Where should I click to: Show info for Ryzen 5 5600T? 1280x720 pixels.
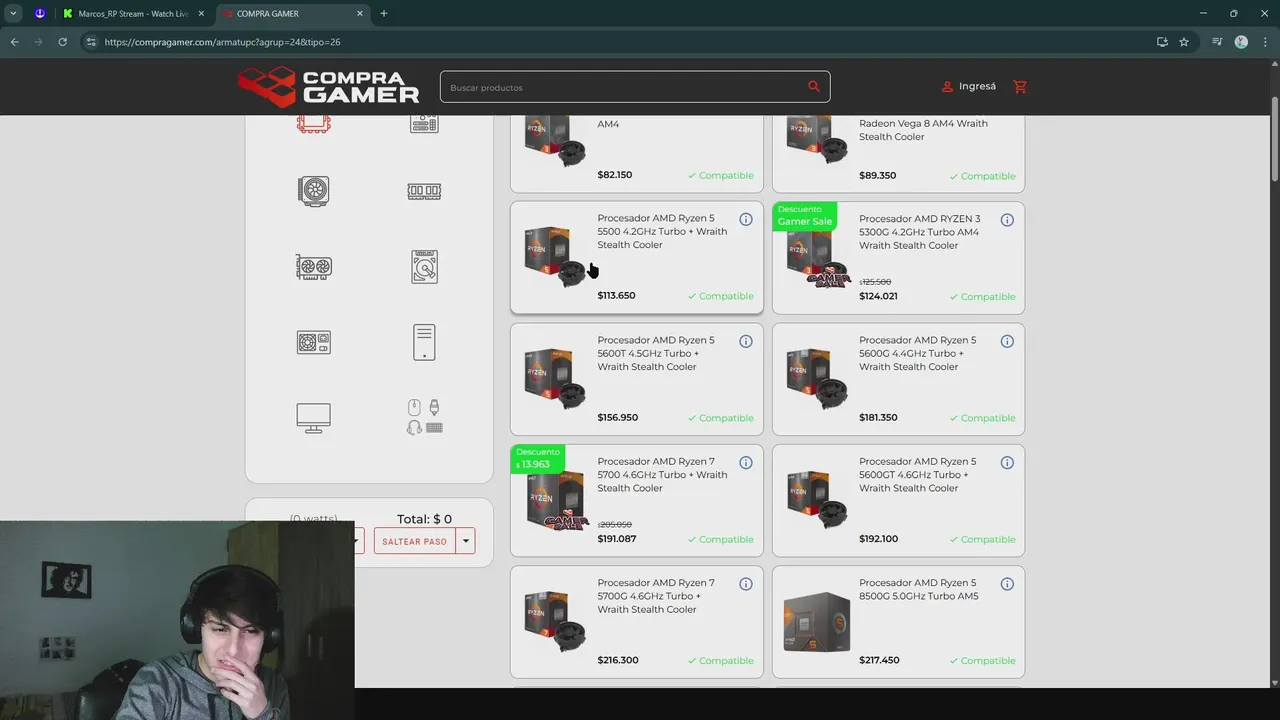pyautogui.click(x=746, y=341)
